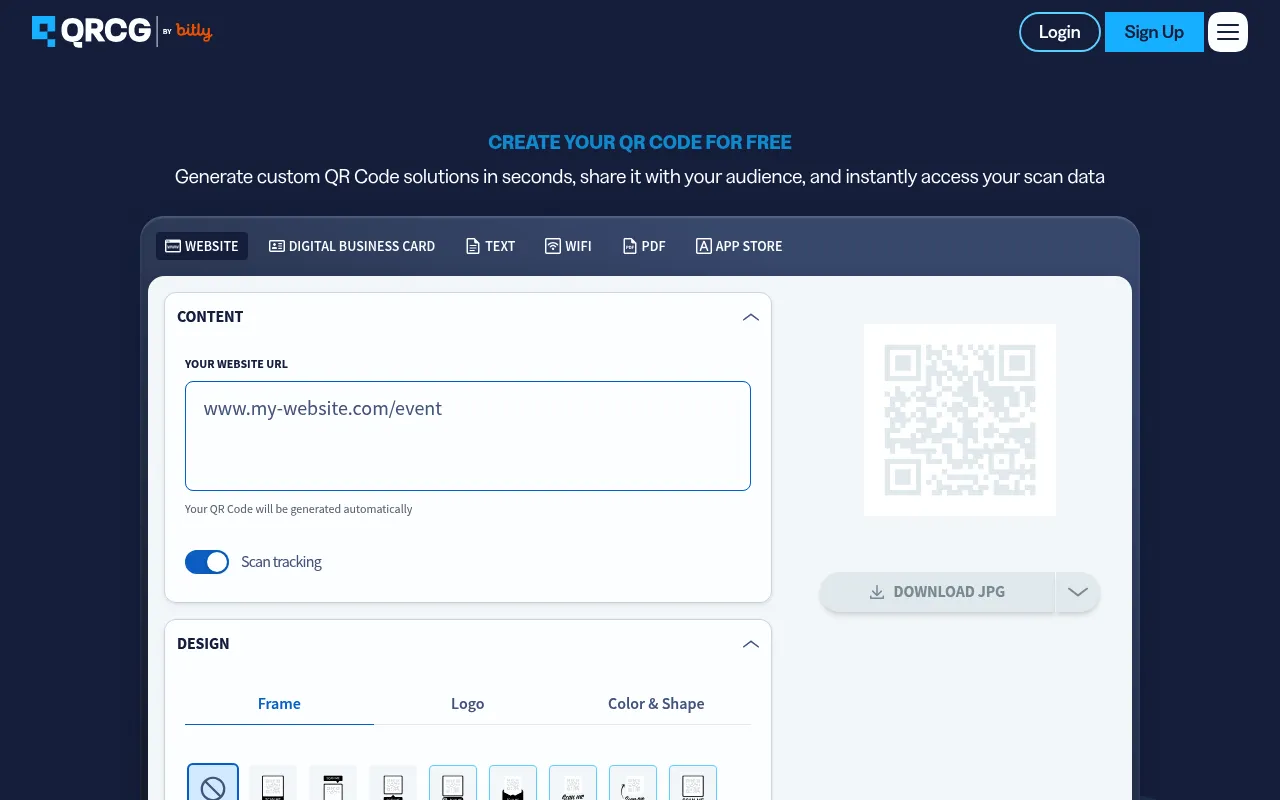
Task: Open the Logo design tab
Action: pyautogui.click(x=467, y=704)
